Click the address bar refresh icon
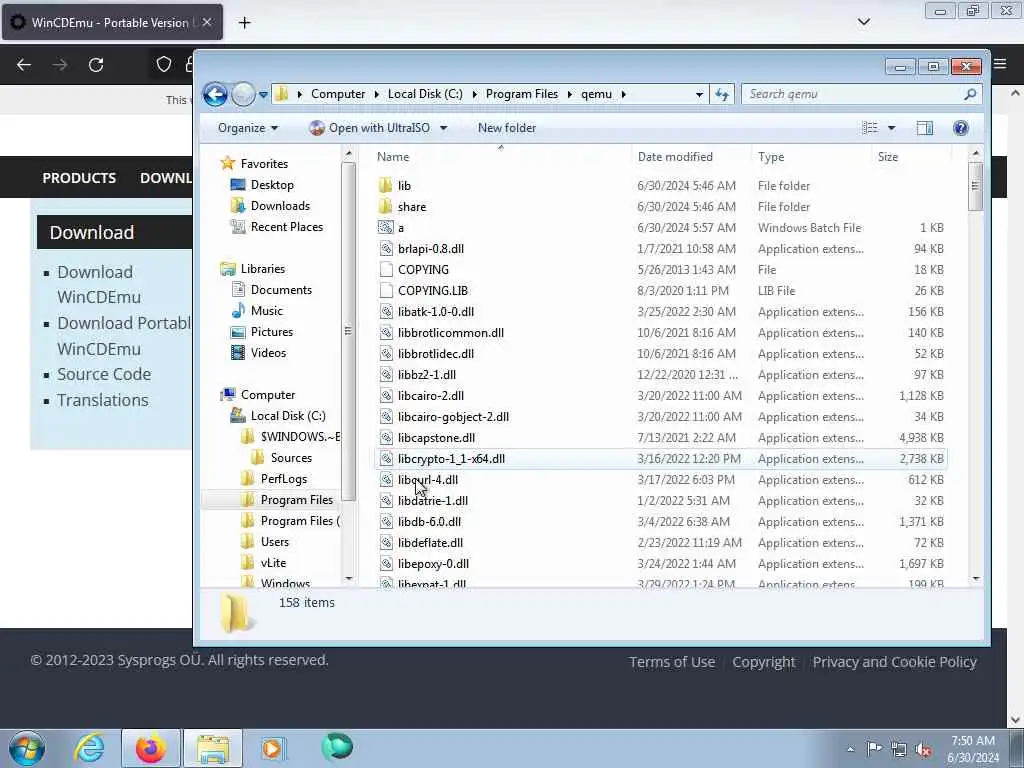The width and height of the screenshot is (1024, 768). [722, 94]
